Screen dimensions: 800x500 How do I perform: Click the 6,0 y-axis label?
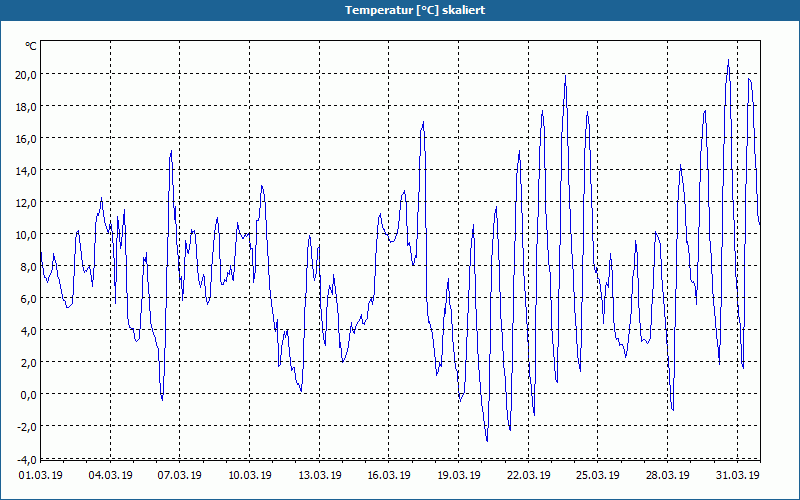coord(28,298)
